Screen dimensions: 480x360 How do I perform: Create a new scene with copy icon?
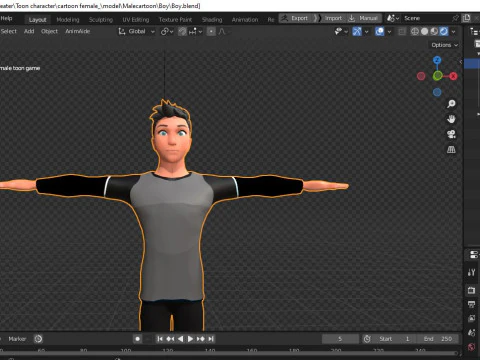467,18
